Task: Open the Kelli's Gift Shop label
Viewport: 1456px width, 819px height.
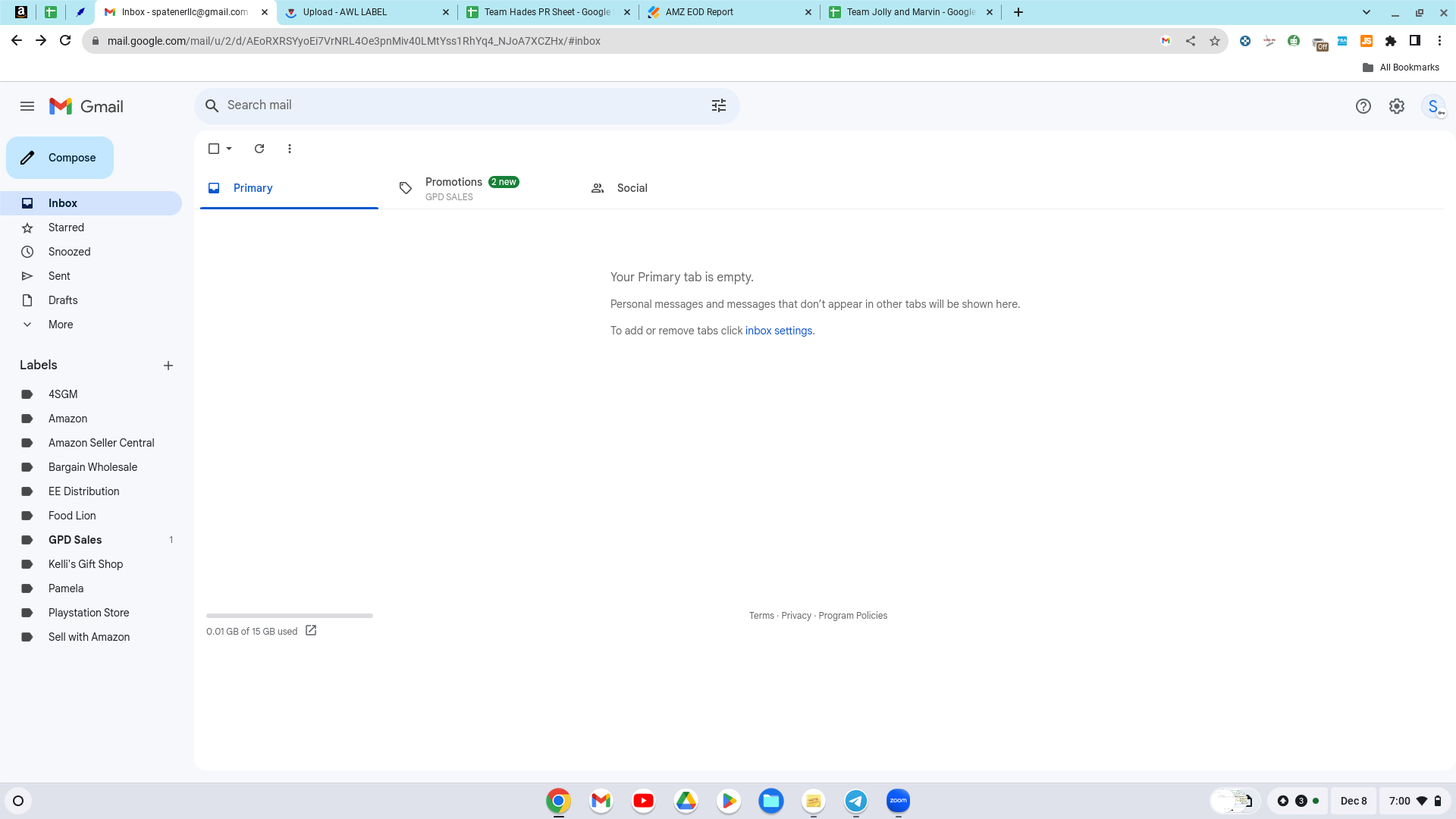Action: [91, 564]
